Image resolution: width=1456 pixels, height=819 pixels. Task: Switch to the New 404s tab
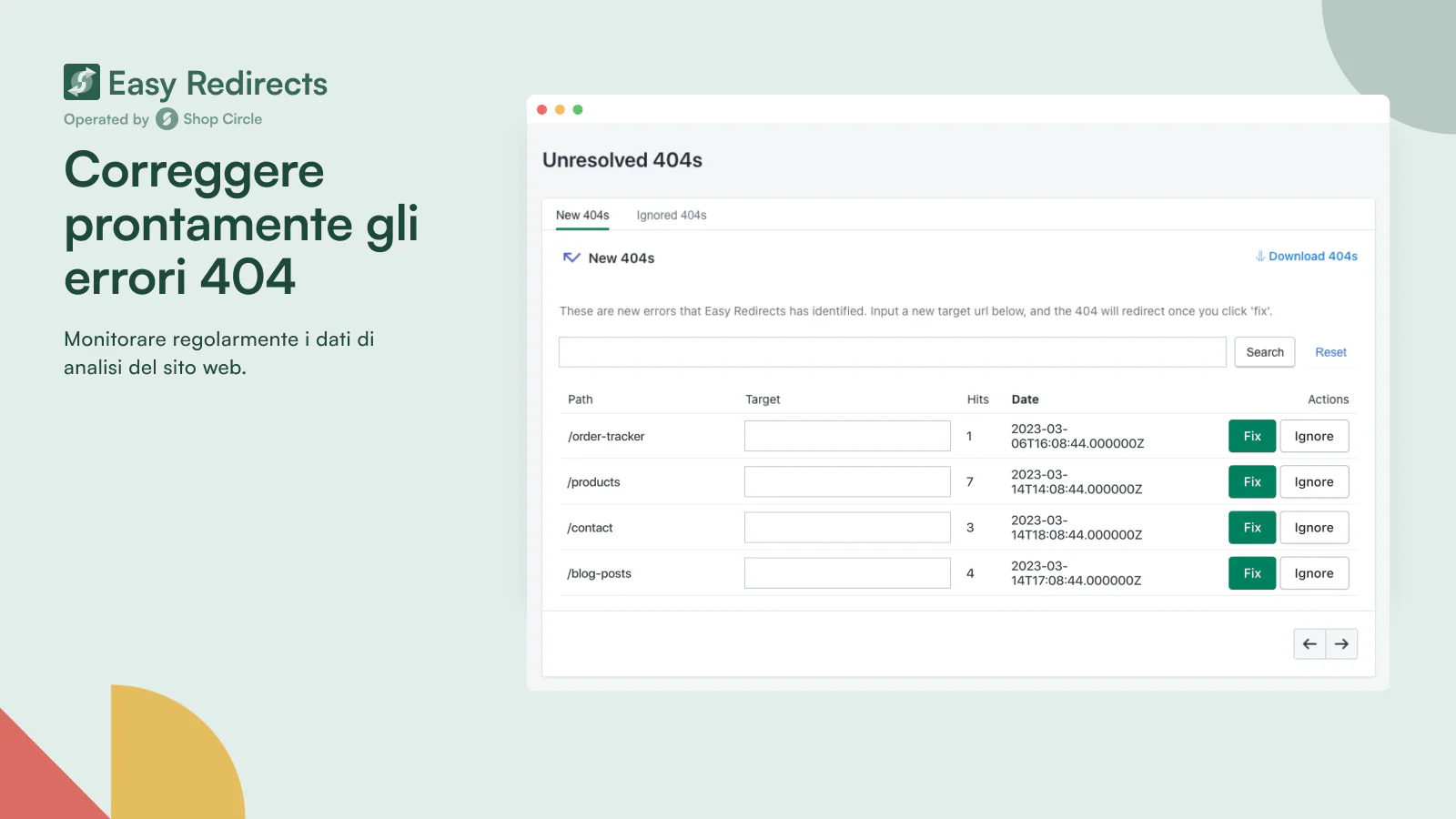coord(582,216)
